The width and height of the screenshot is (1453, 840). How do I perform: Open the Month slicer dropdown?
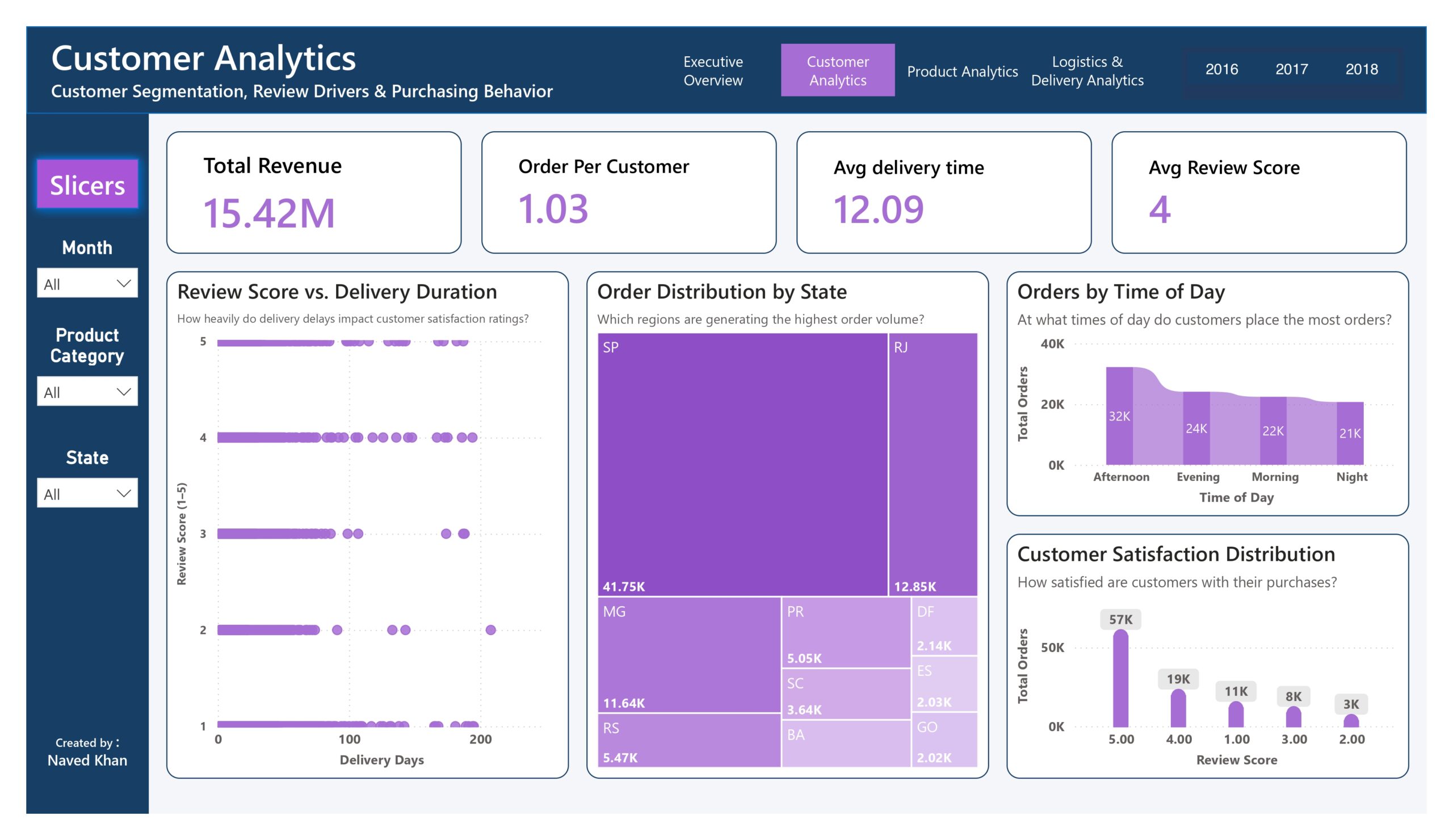[87, 283]
